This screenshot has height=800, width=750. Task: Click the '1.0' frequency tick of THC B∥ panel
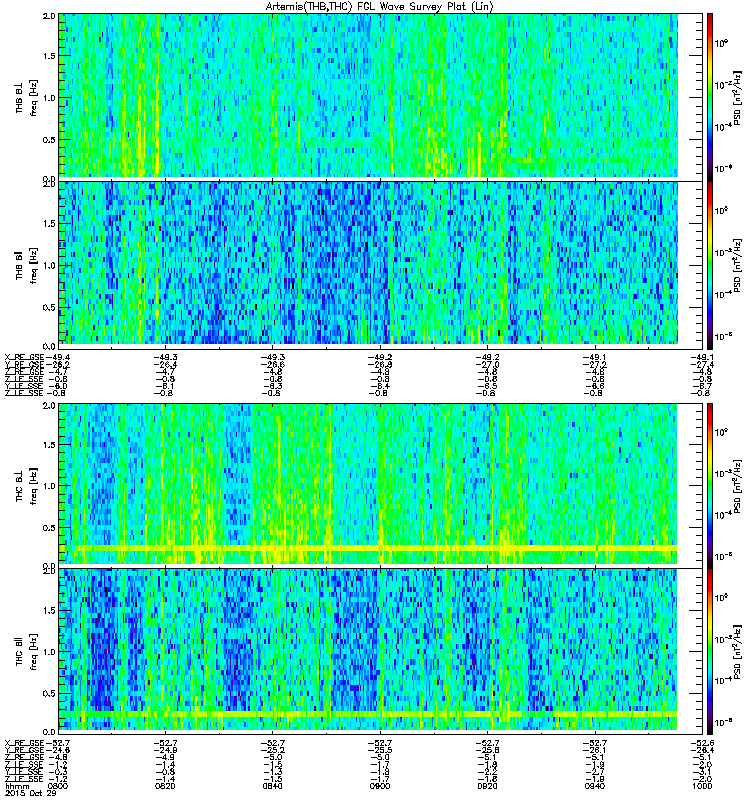49,652
